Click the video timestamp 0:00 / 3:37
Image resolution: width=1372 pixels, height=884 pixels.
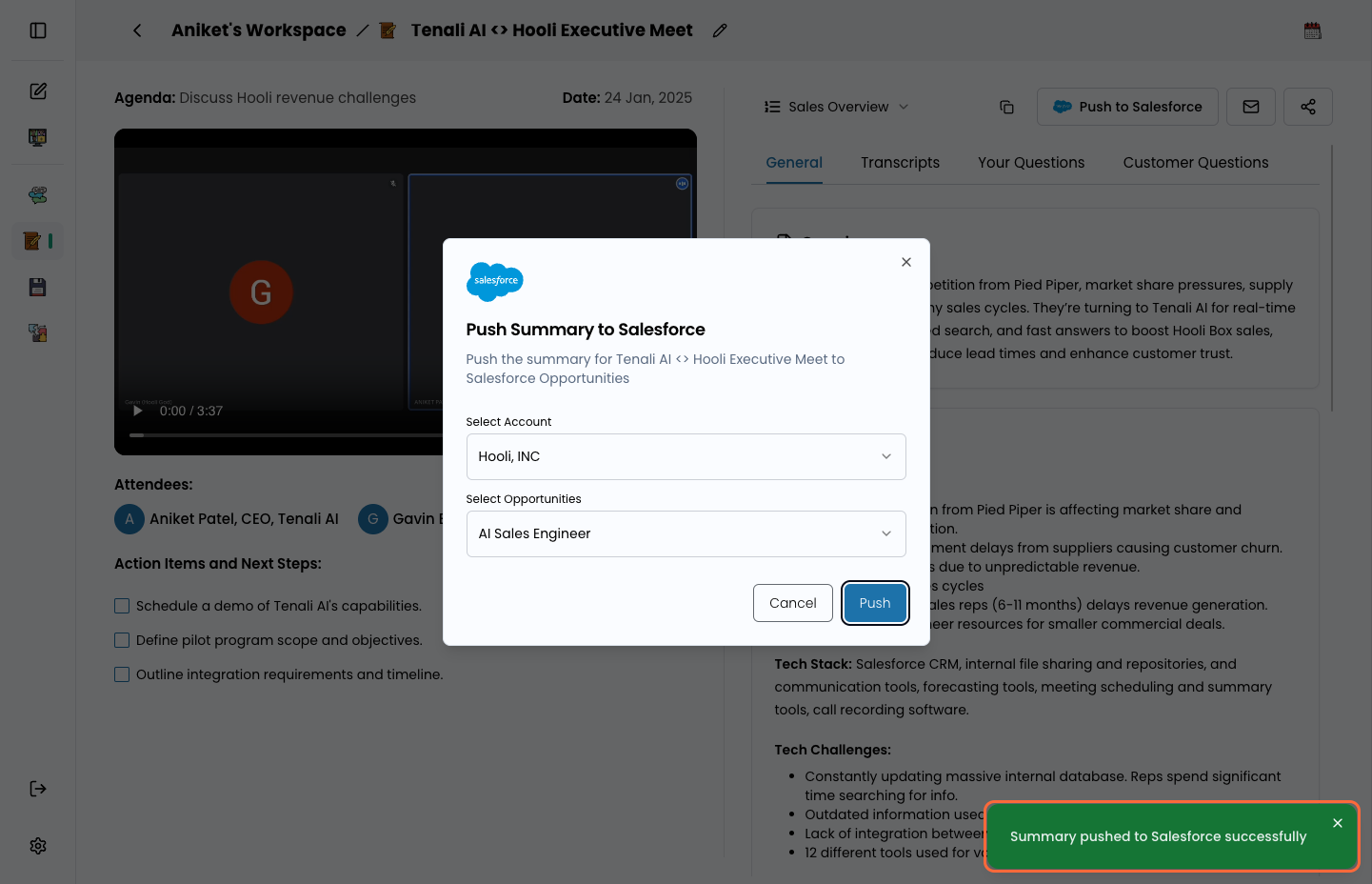tap(191, 412)
